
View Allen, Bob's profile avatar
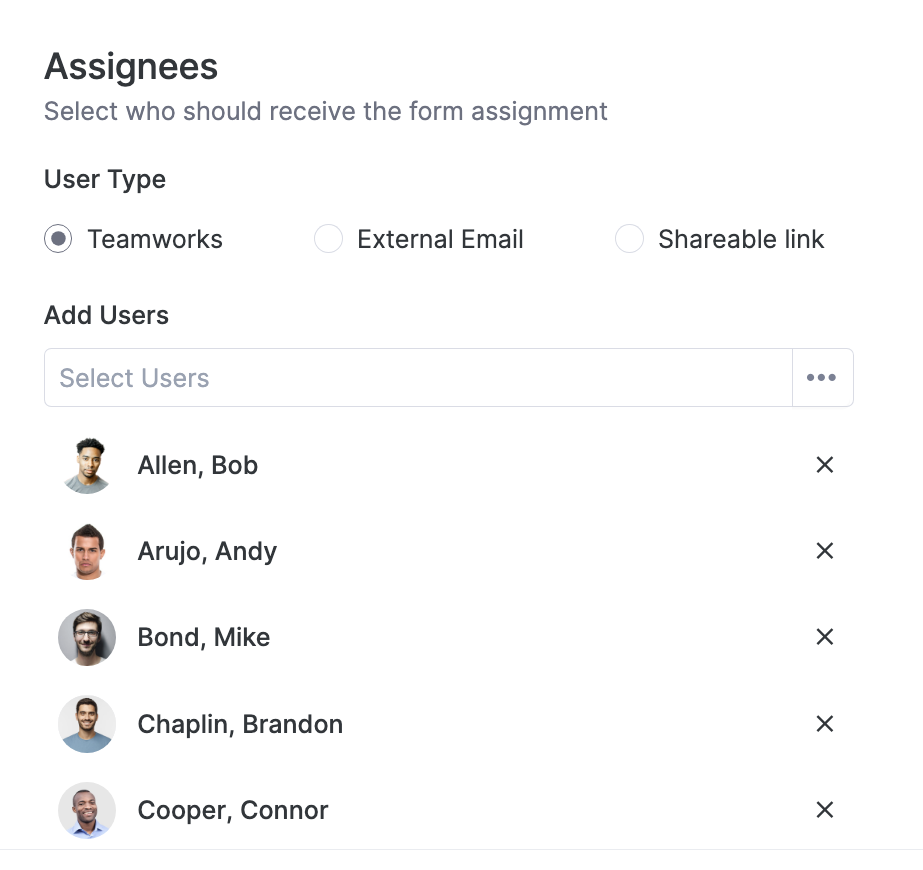coord(87,465)
